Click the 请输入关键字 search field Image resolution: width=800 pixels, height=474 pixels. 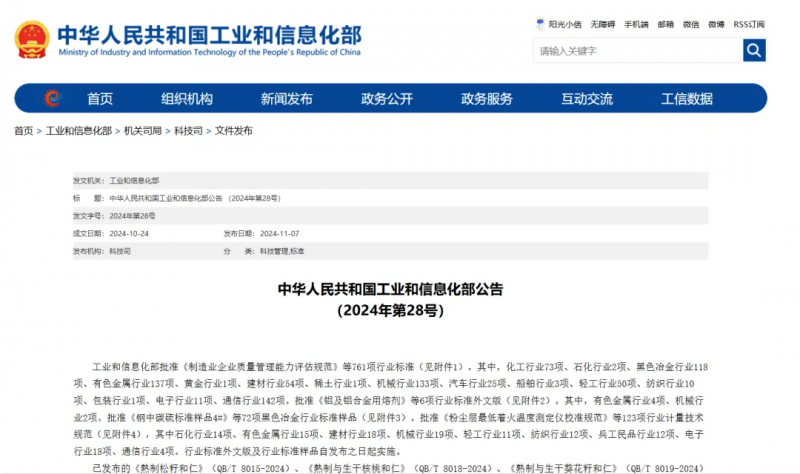638,51
